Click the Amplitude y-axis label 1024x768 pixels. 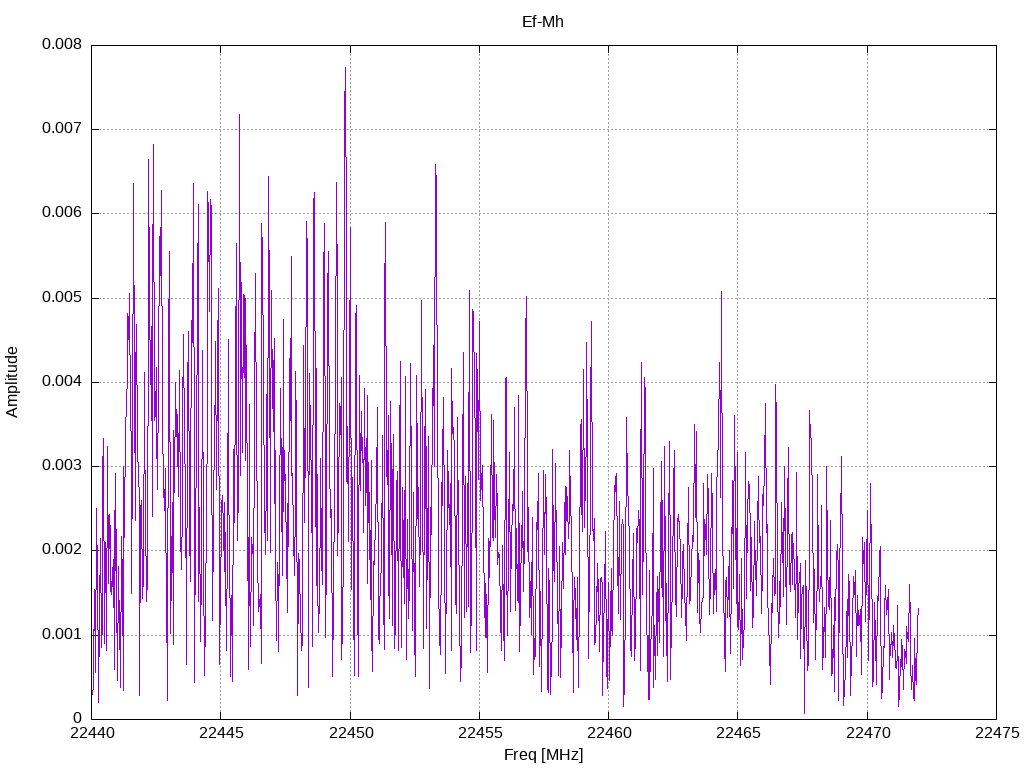point(13,381)
